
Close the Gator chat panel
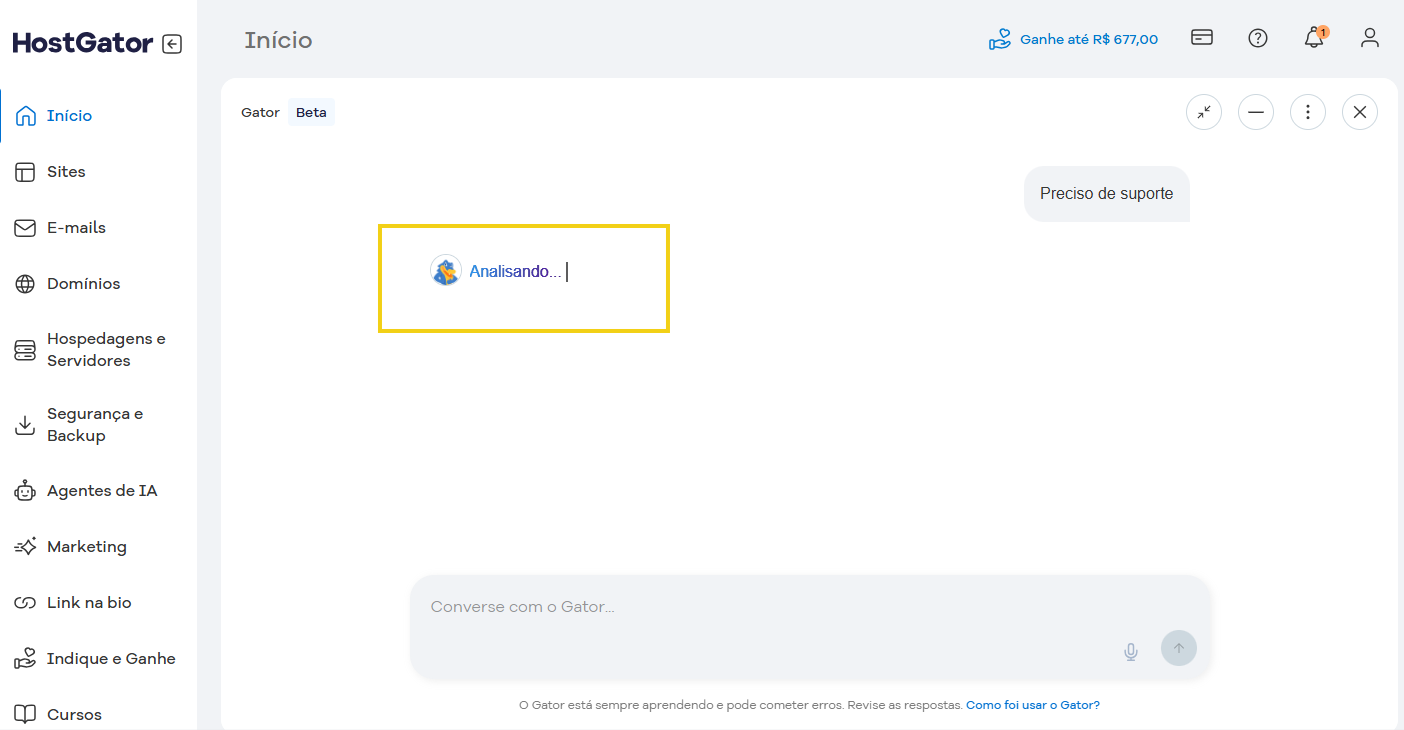1360,112
